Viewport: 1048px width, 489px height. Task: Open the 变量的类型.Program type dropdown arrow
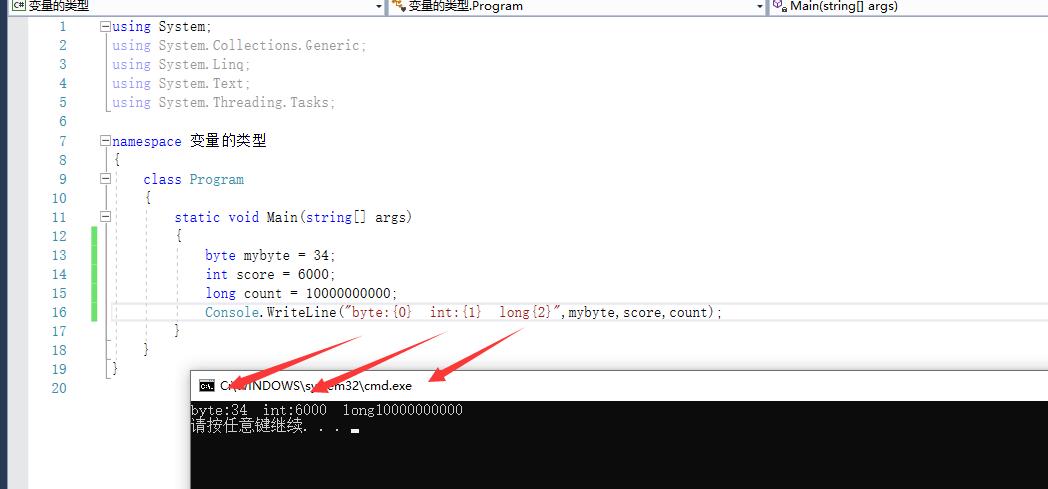click(760, 7)
